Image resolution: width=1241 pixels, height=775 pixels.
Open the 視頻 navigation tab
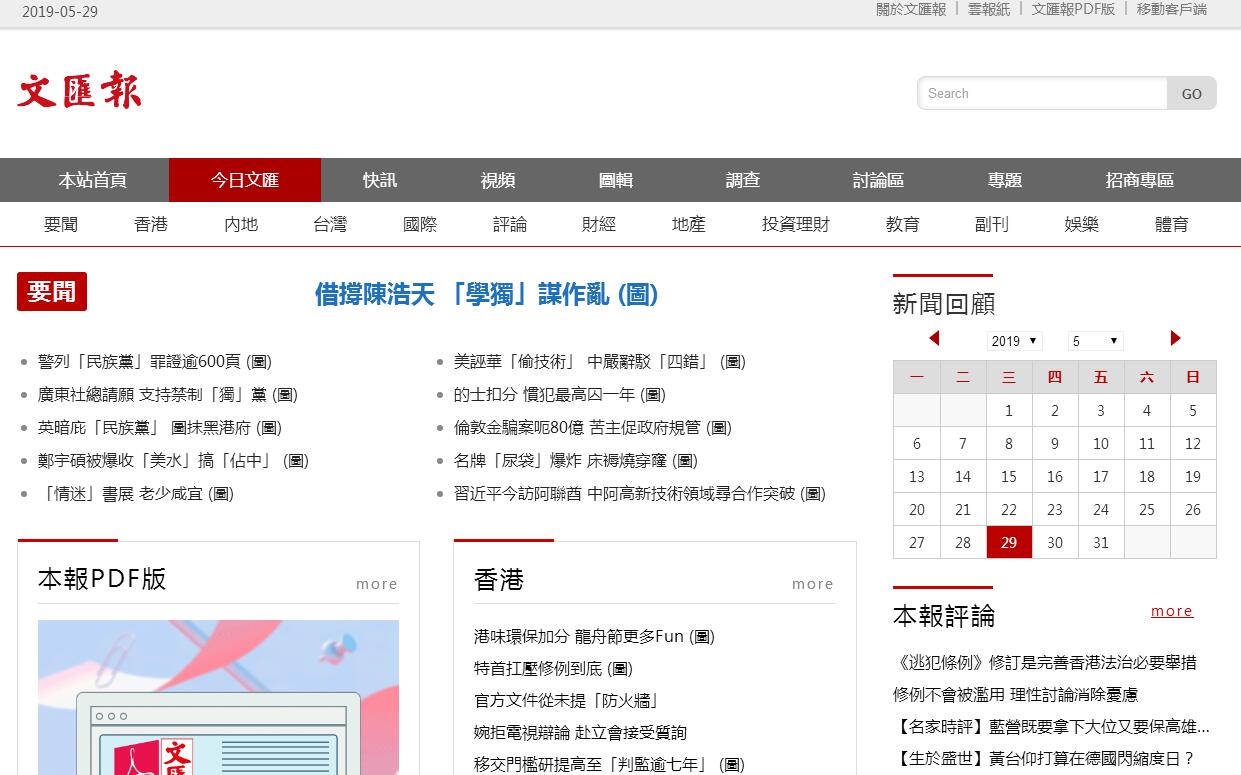tap(498, 180)
